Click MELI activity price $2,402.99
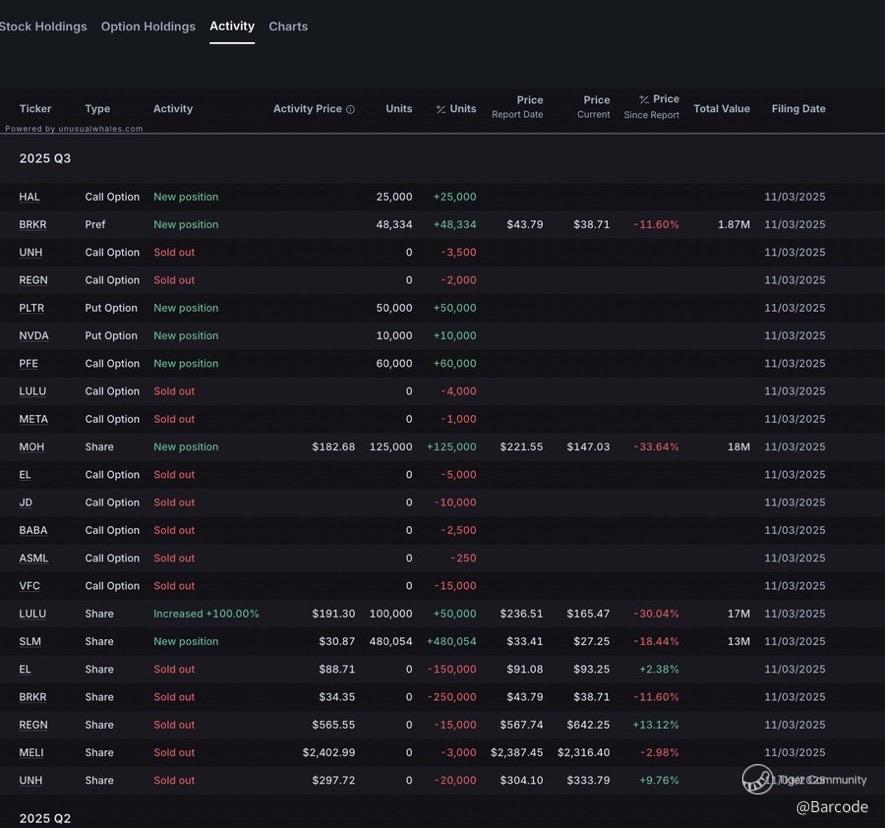 click(x=329, y=753)
